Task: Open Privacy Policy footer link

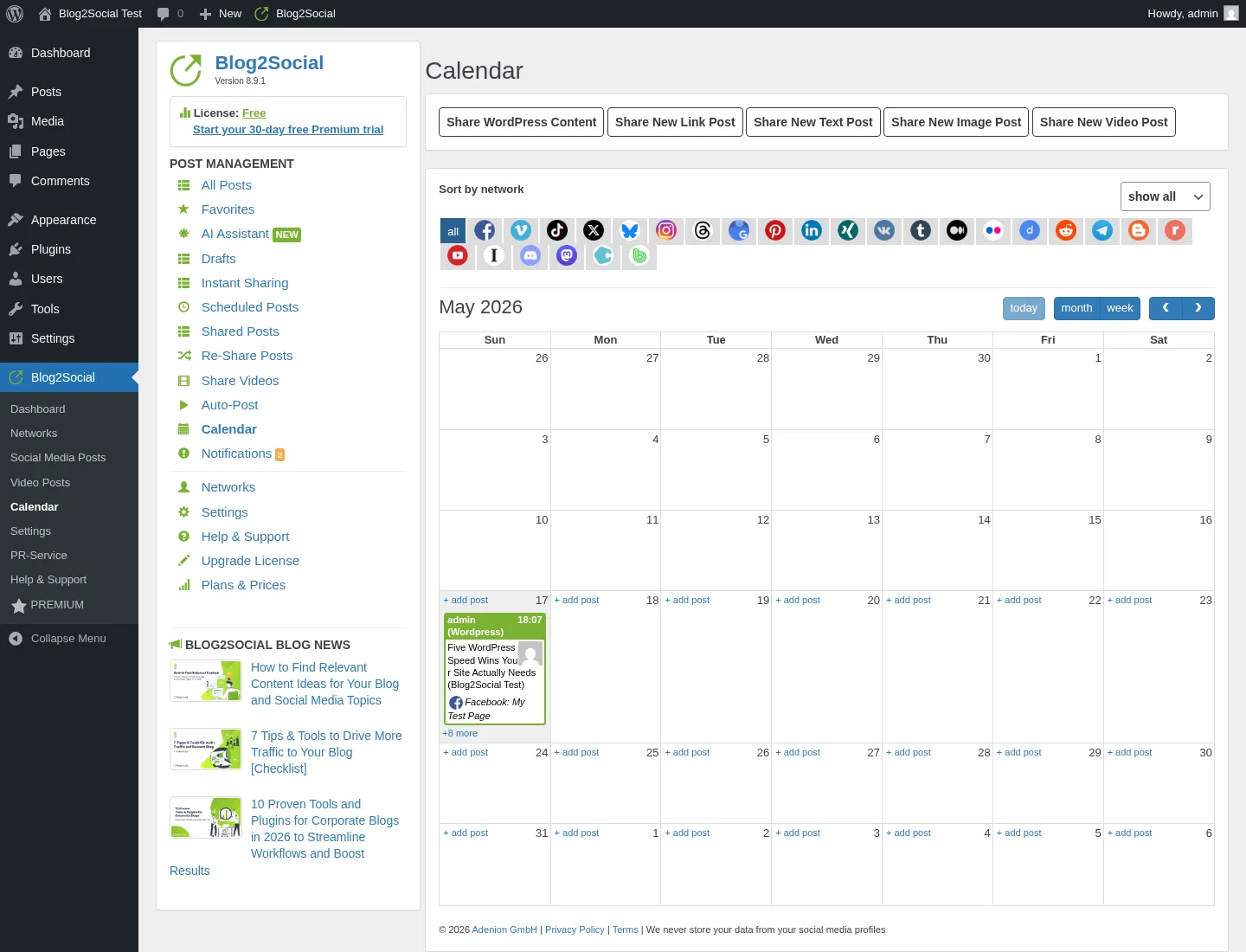Action: (575, 929)
